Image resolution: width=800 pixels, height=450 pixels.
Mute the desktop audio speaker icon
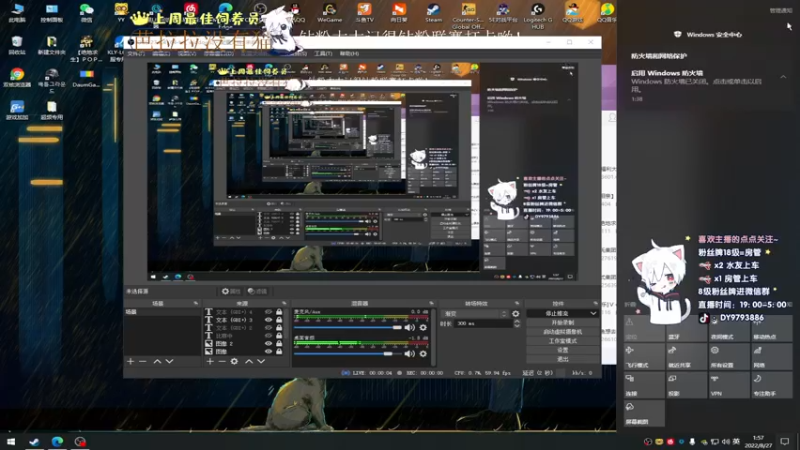pyautogui.click(x=410, y=354)
